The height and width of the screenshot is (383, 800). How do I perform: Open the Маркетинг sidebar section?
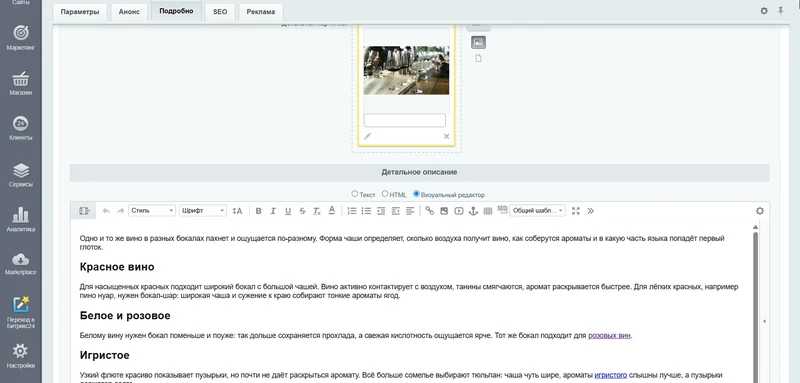click(20, 37)
